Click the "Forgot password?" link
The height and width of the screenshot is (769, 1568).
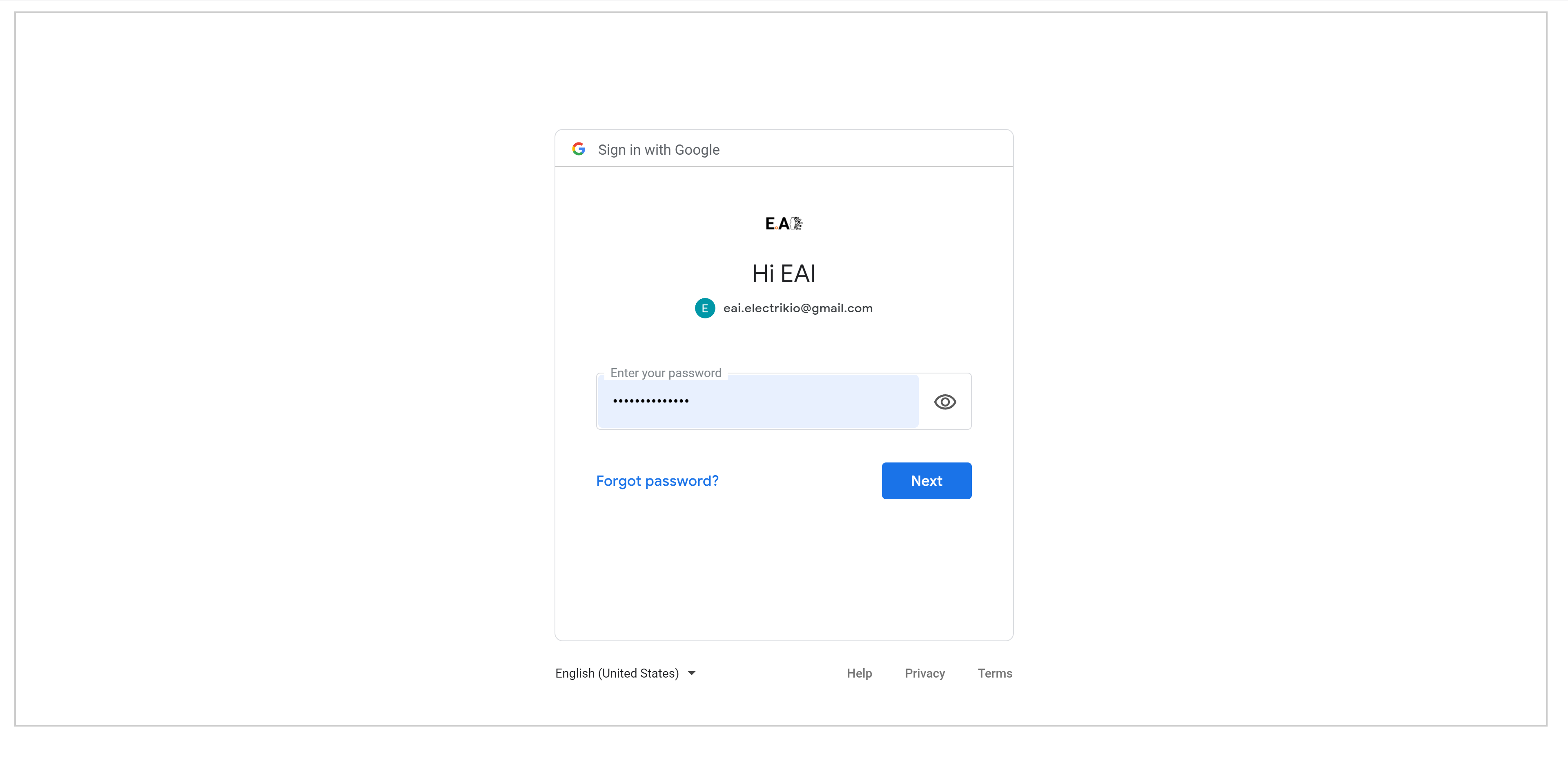[657, 481]
